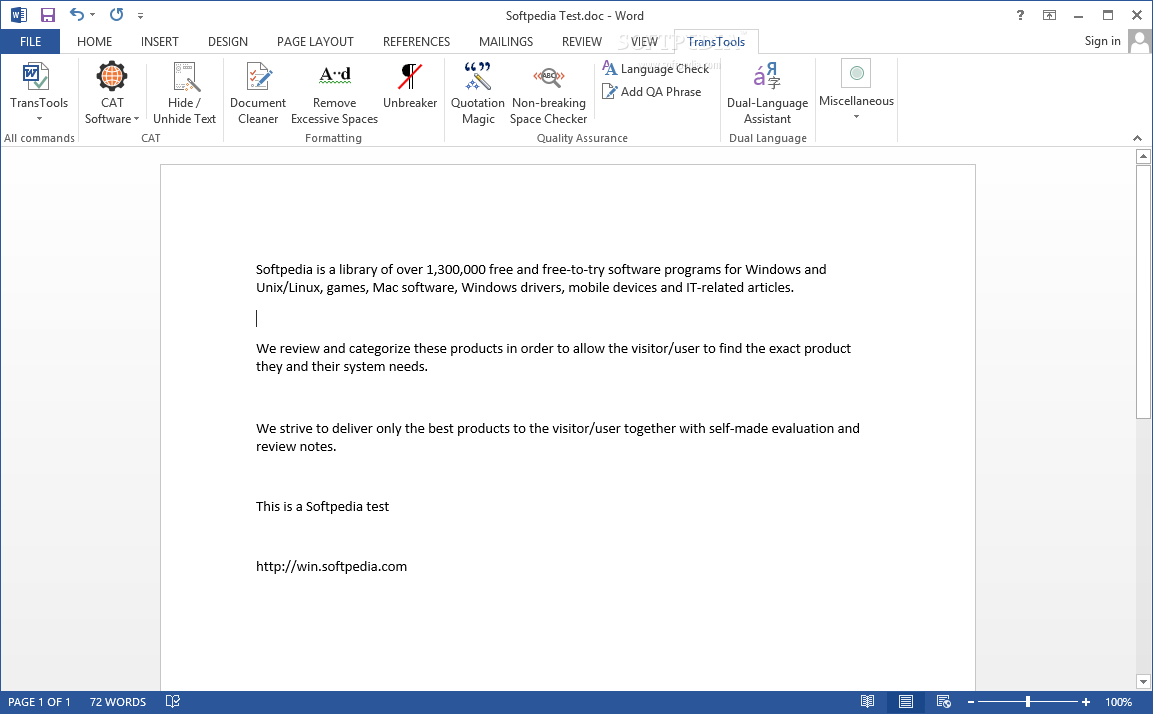
Task: Click the user account avatar icon
Action: (x=1139, y=41)
